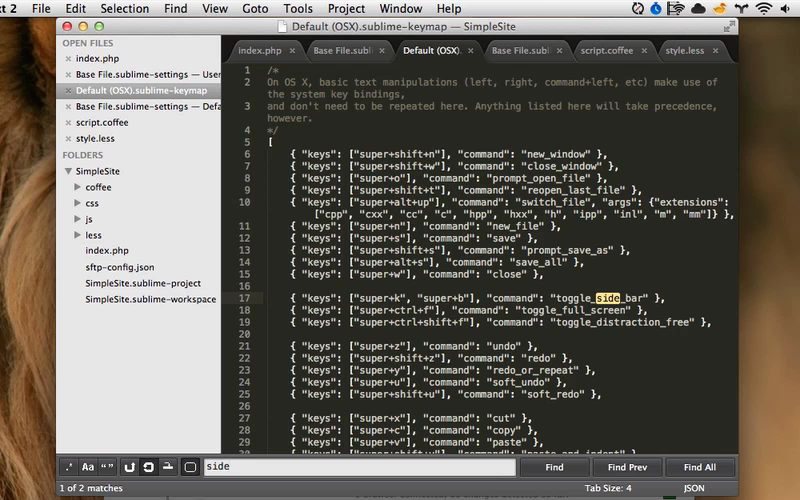
Task: Click the split-arrow fork menu bar icon
Action: (741, 8)
